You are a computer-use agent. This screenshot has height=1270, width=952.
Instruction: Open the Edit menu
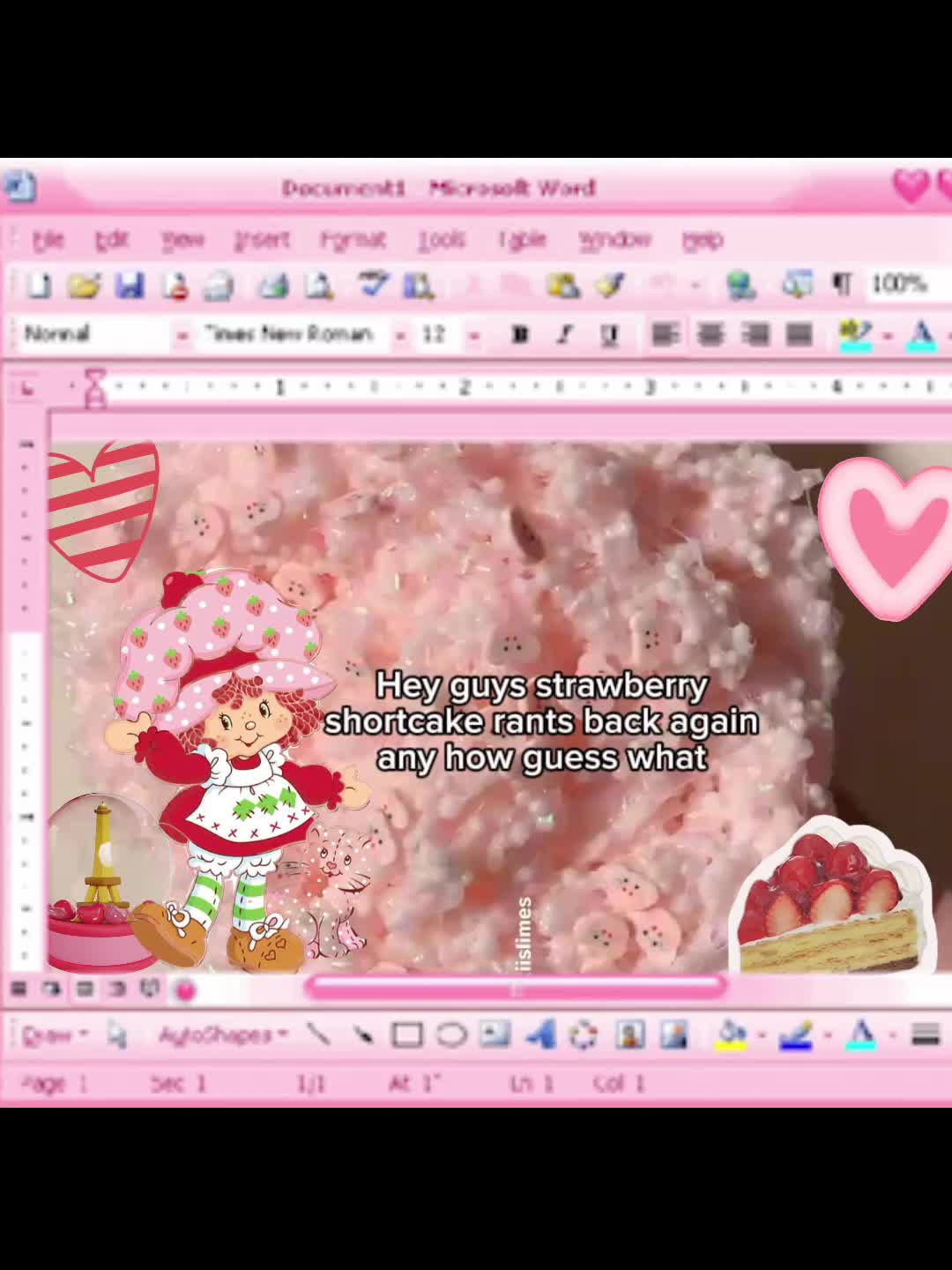[111, 239]
